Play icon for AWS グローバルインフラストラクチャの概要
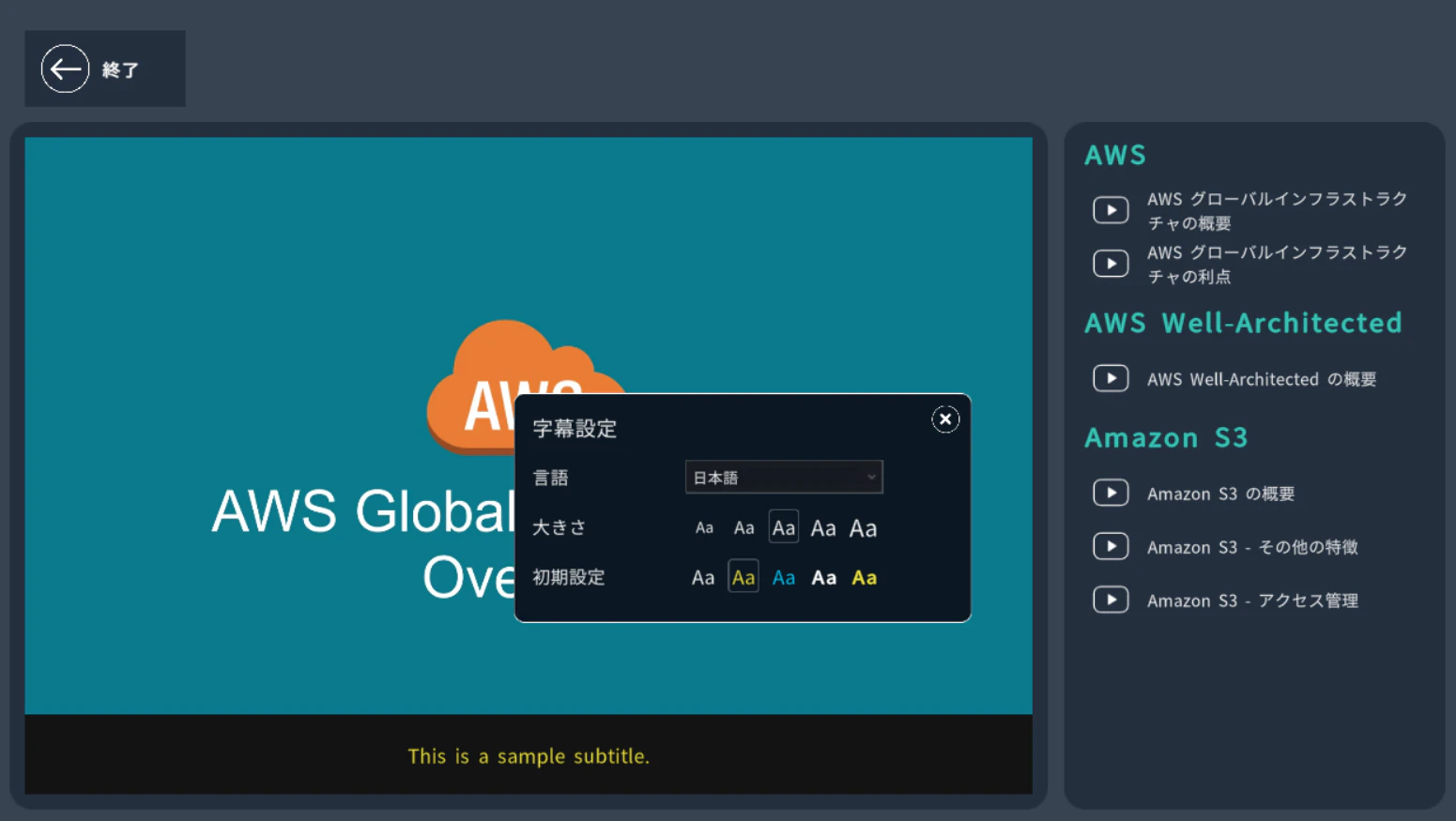The image size is (1456, 821). (1111, 209)
